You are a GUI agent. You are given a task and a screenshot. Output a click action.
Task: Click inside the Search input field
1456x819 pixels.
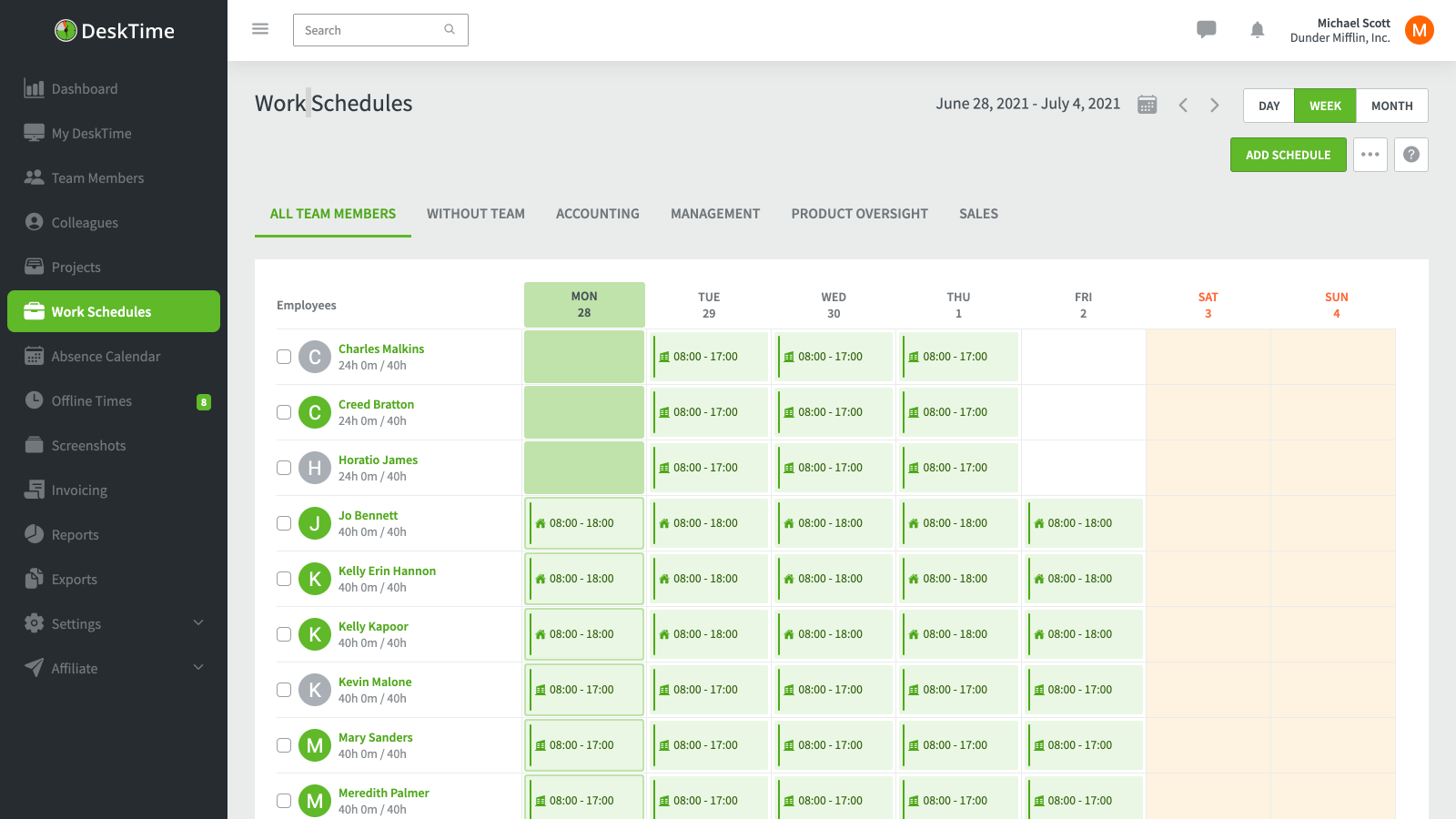tap(373, 30)
